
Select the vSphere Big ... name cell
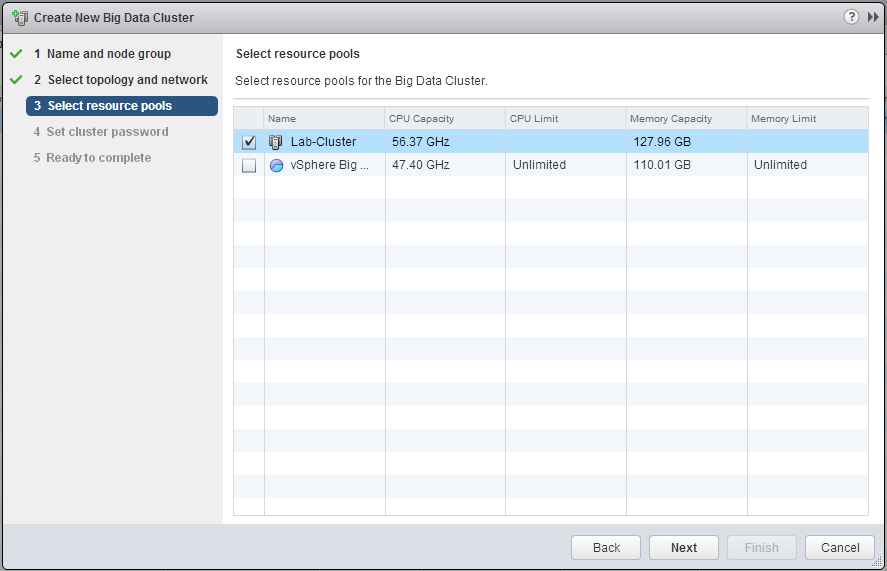(x=325, y=165)
